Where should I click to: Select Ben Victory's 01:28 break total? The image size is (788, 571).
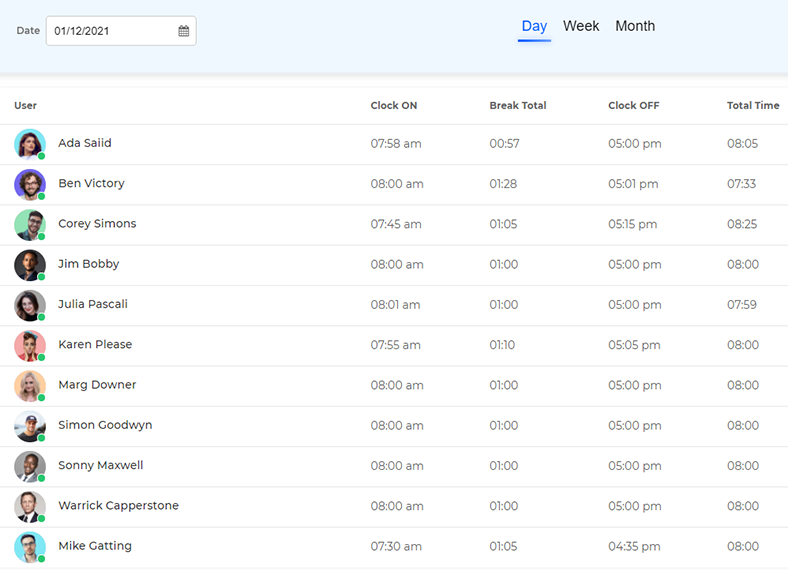click(x=503, y=184)
